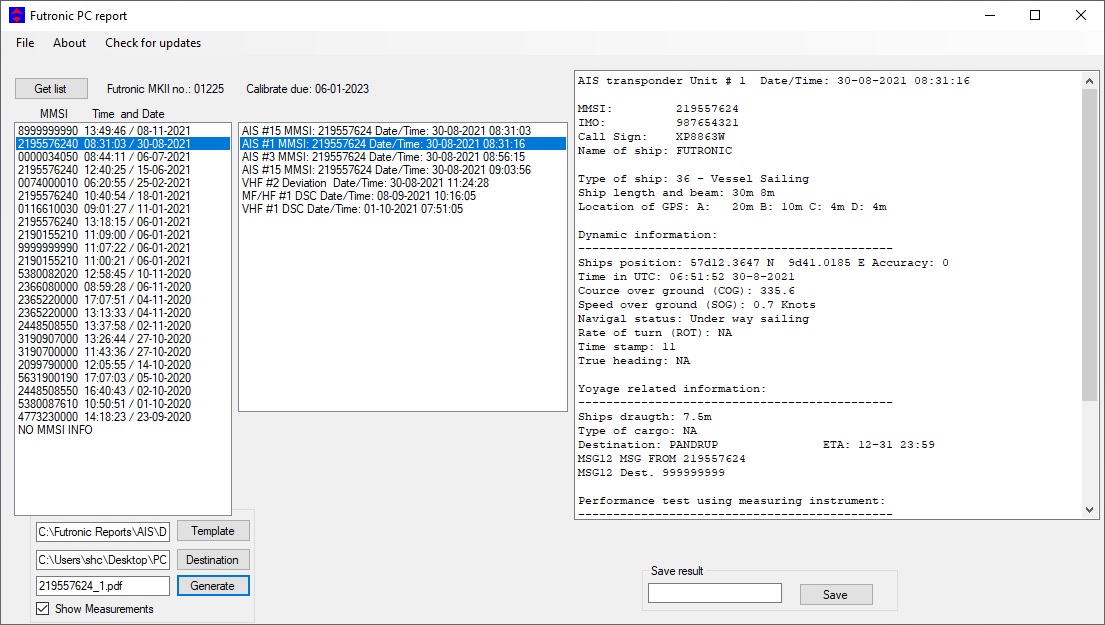1105x625 pixels.
Task: Click the template path field C:\Futronic Reports
Action: [103, 532]
